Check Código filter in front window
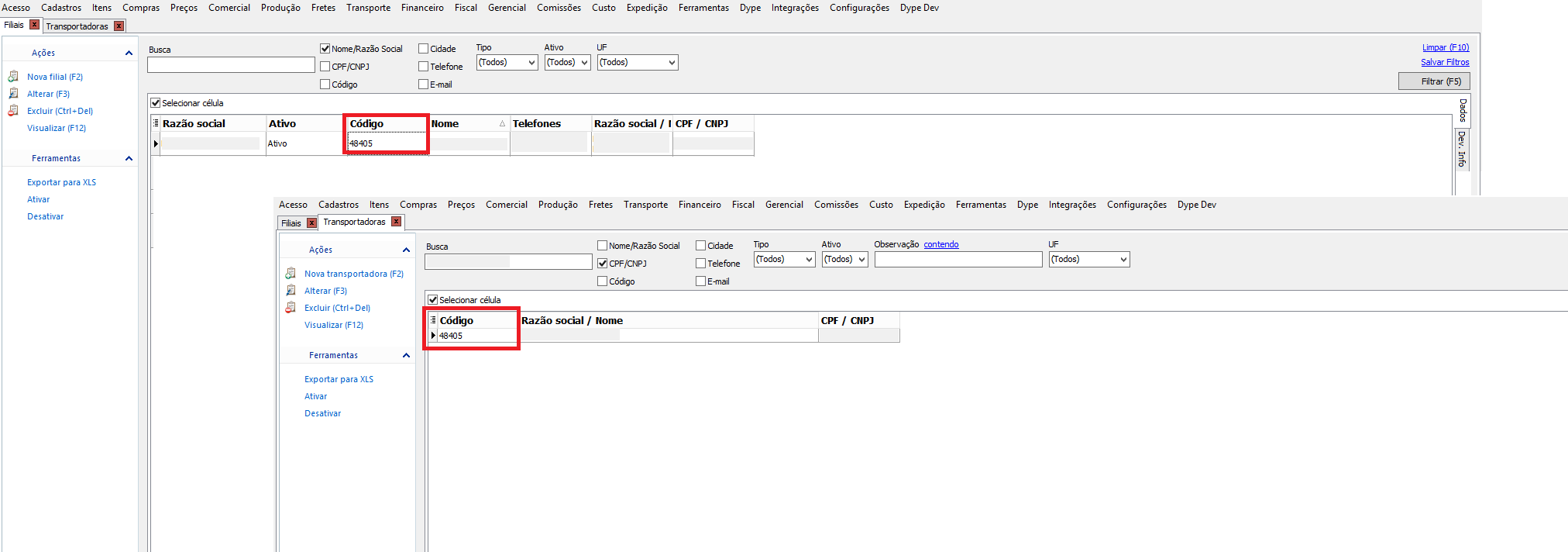 603,281
